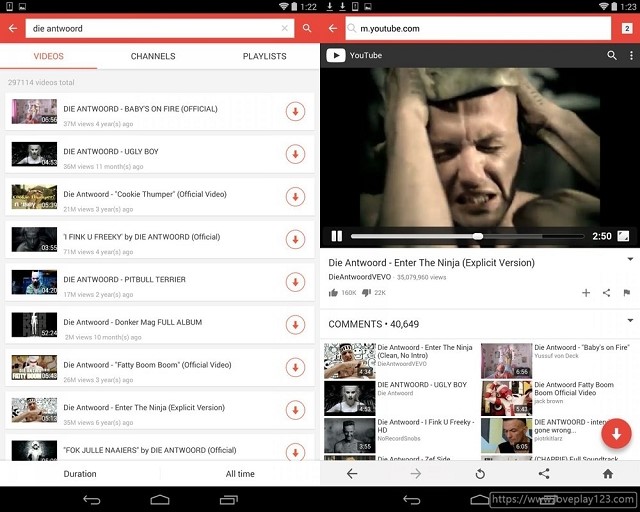Screen dimensions: 640x512
Task: Download "Cookie Thumper" (Official Video)
Action: point(296,197)
